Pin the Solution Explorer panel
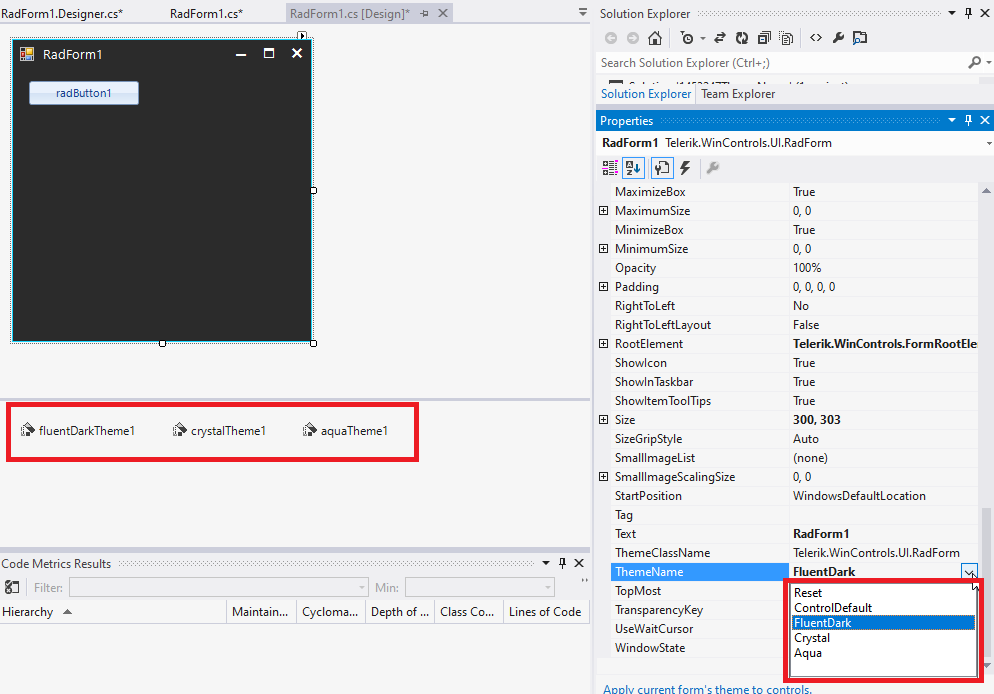 [x=969, y=13]
